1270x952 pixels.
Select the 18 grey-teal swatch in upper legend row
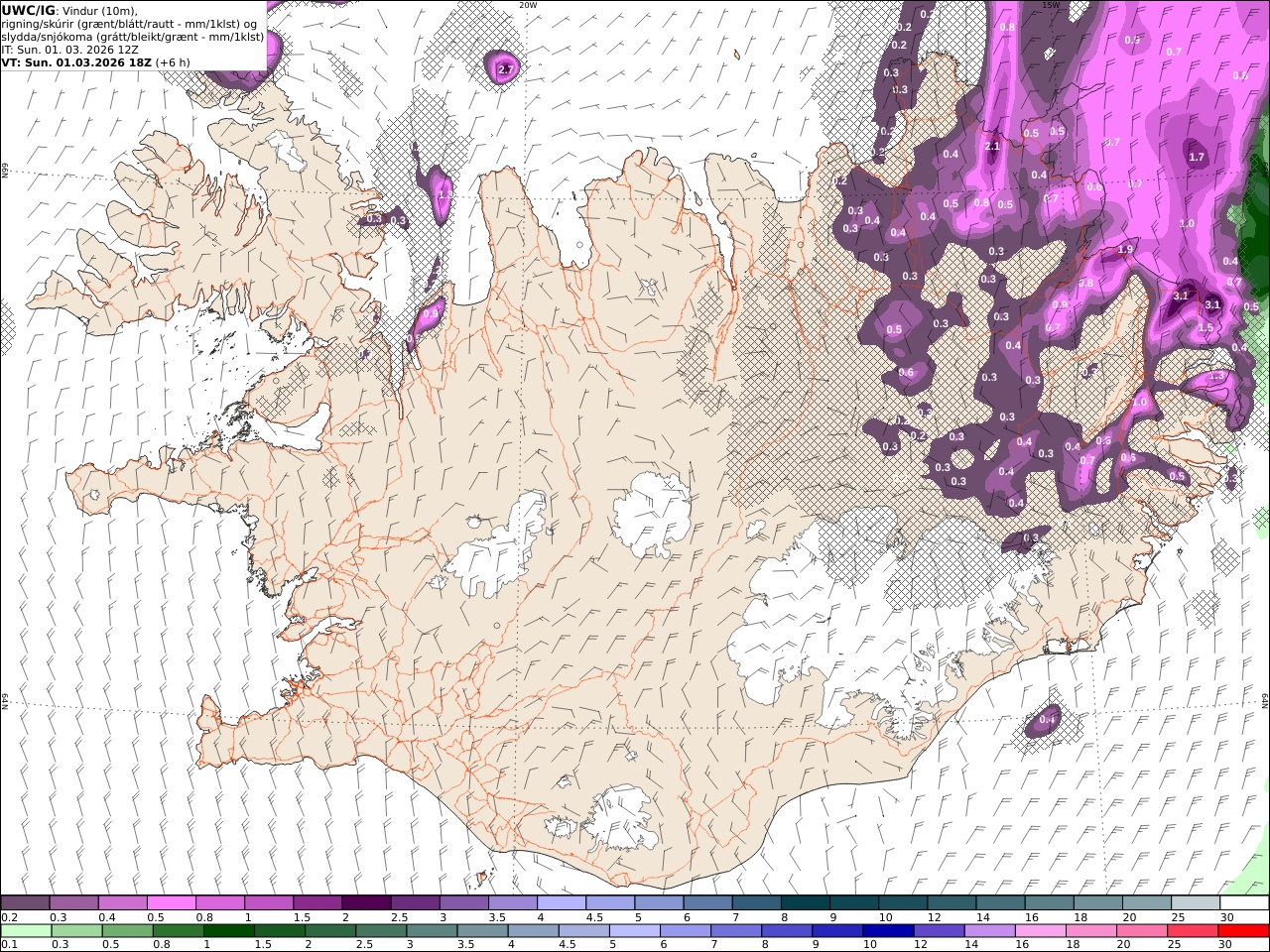coord(1097,902)
